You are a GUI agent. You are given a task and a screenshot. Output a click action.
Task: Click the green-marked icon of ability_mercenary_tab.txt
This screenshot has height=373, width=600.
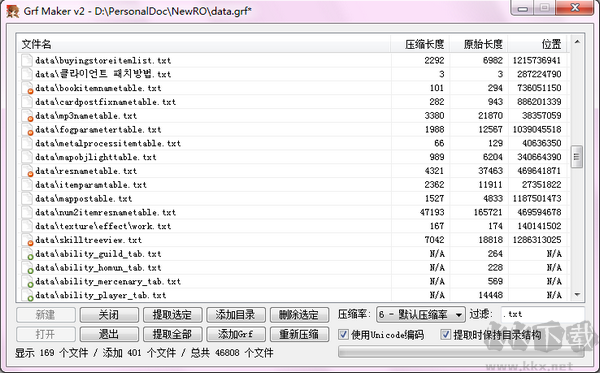(x=27, y=281)
